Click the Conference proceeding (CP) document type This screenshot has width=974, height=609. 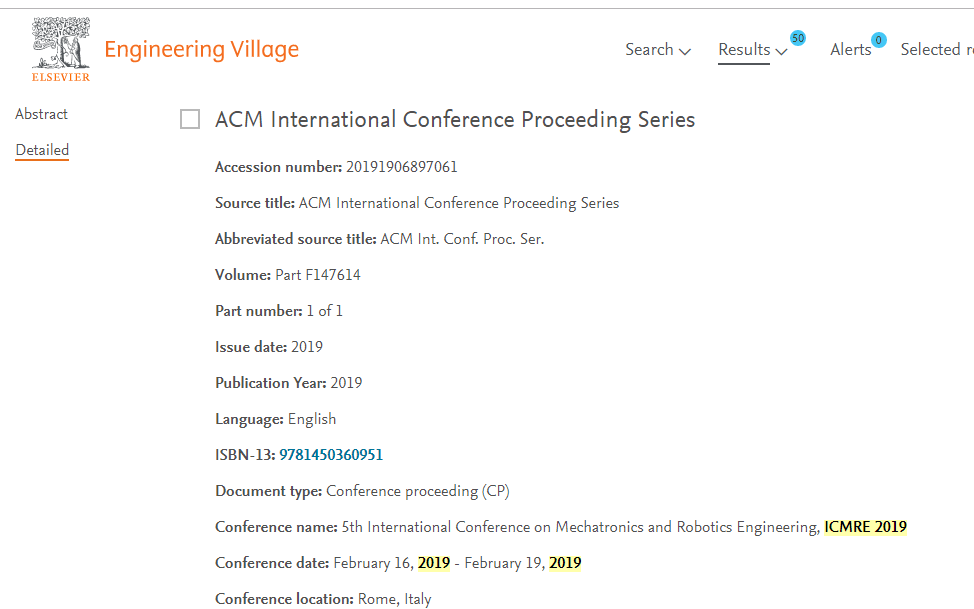[417, 491]
